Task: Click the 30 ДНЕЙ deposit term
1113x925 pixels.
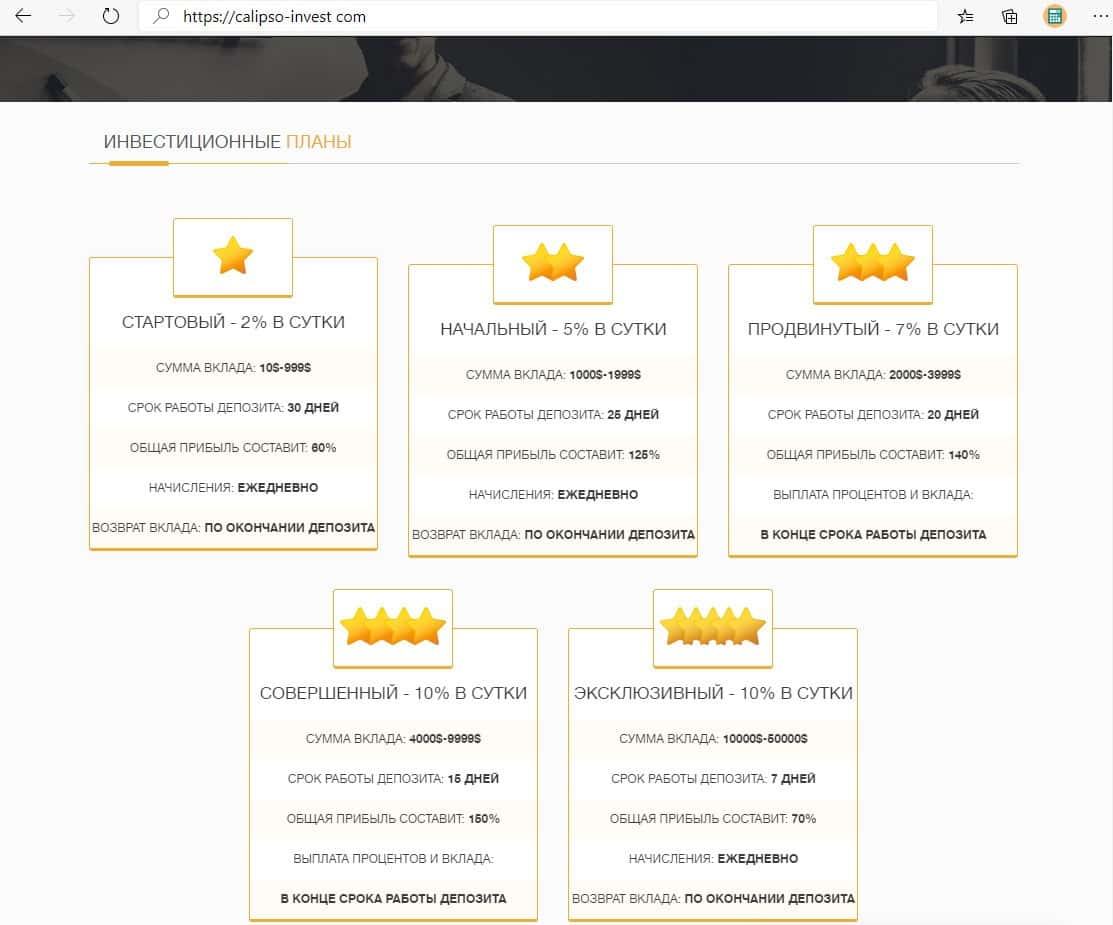Action: click(x=313, y=407)
